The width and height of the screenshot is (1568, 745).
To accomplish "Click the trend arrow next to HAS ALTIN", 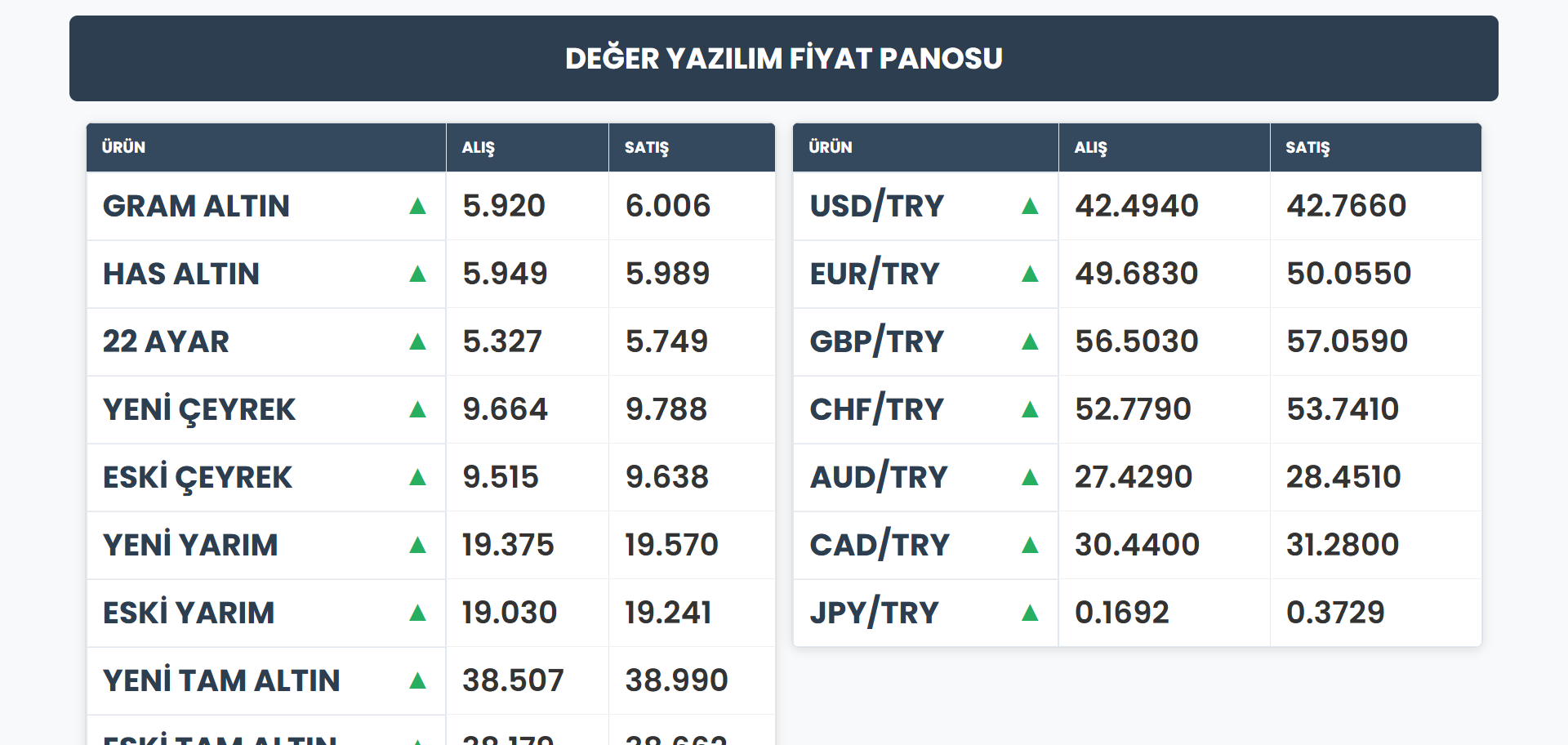I will 417,274.
